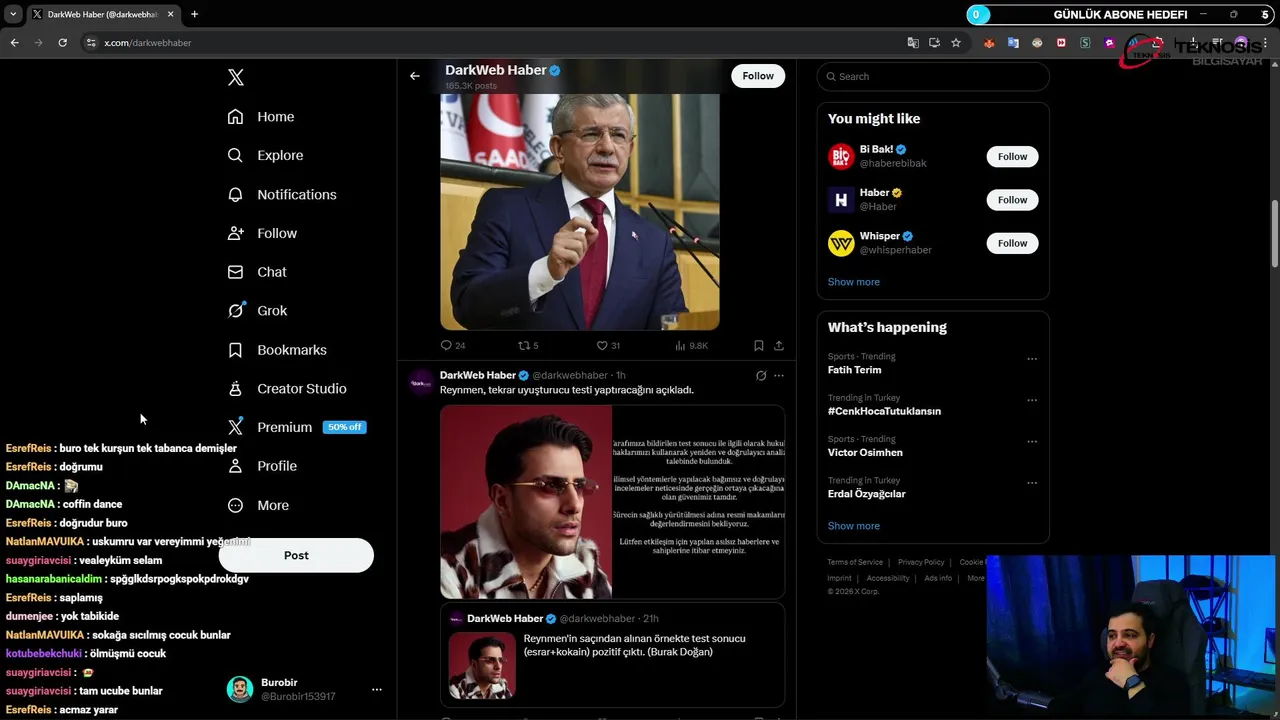Follow the Whisper account
The image size is (1280, 720).
tap(1012, 243)
